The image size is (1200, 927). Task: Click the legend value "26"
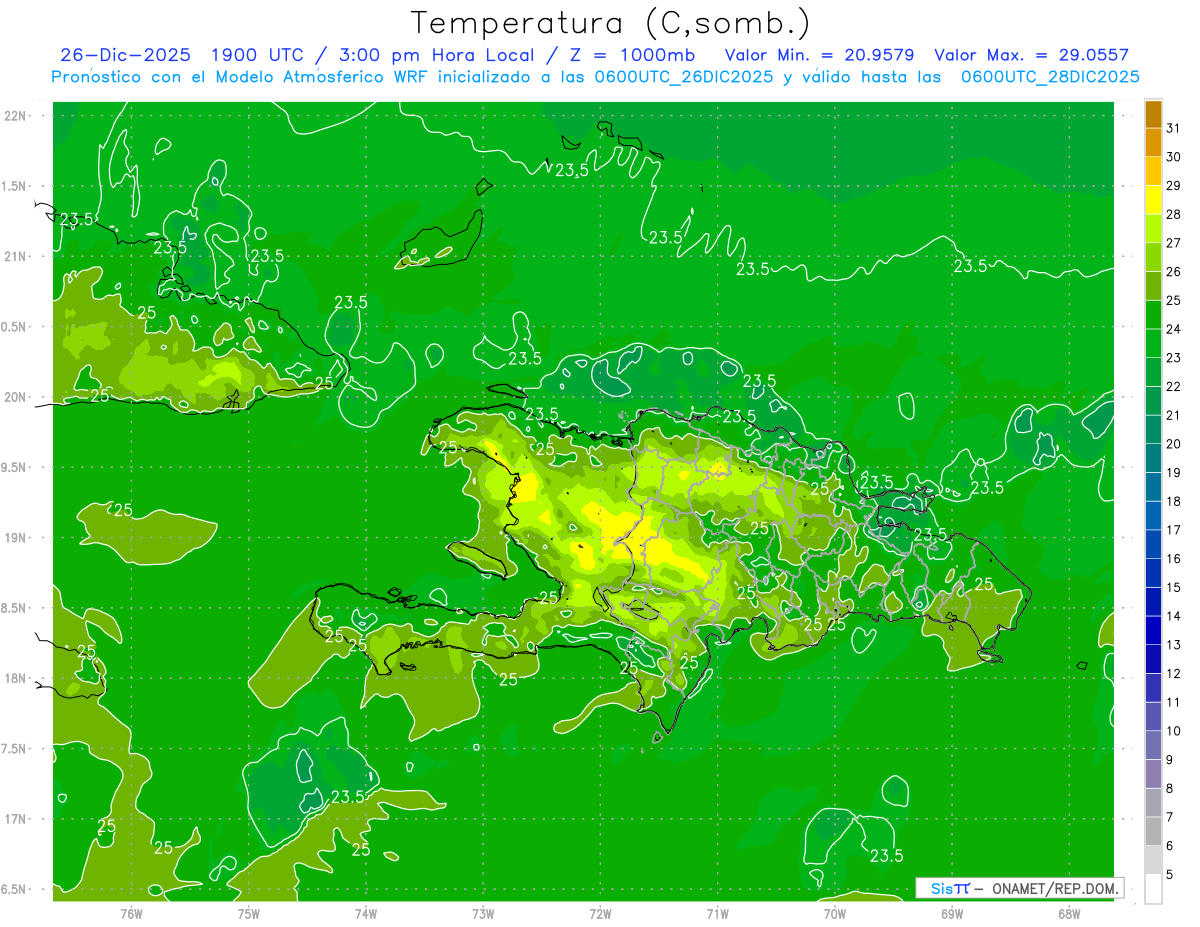(1173, 272)
